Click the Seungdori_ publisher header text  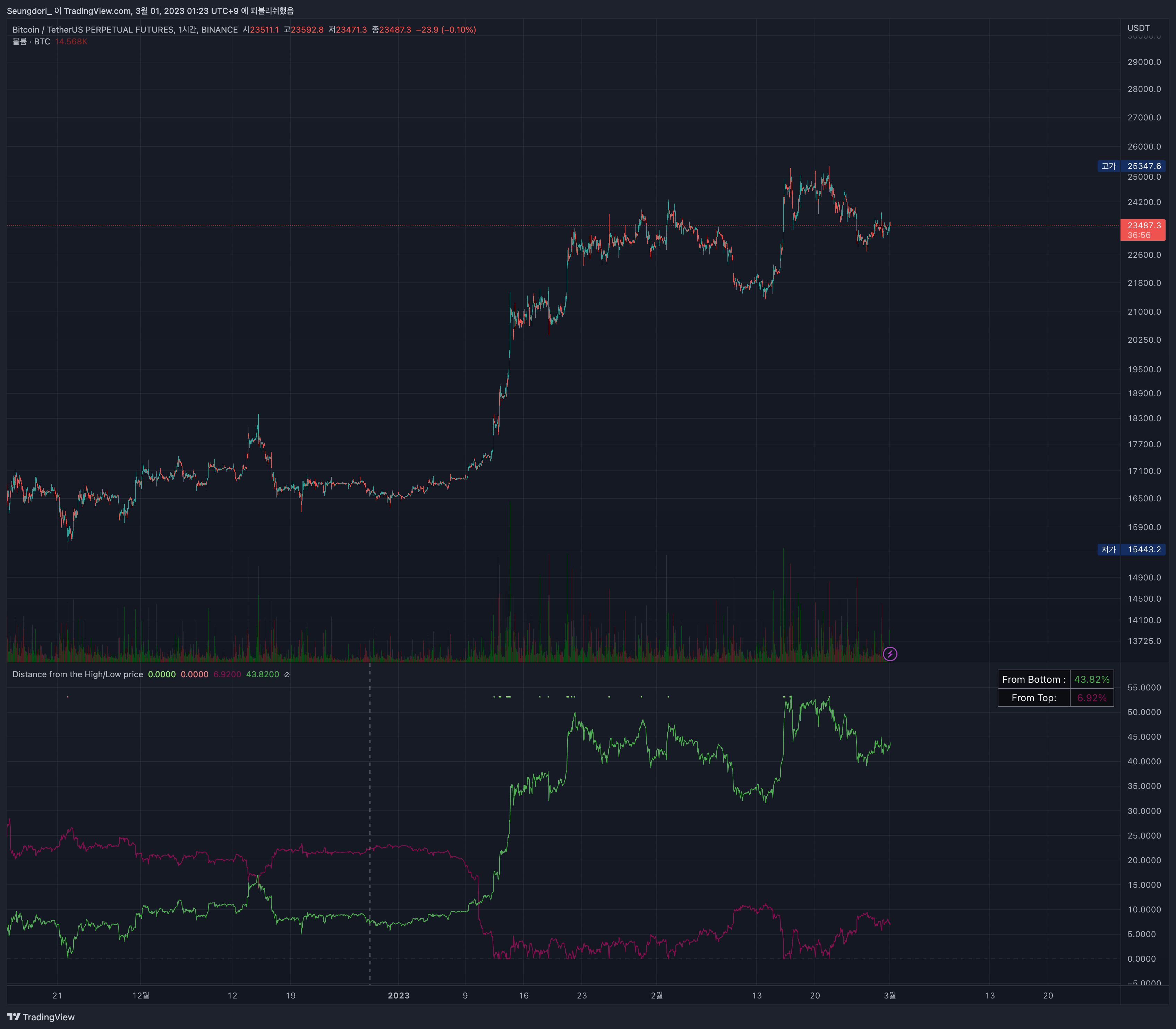tap(29, 11)
